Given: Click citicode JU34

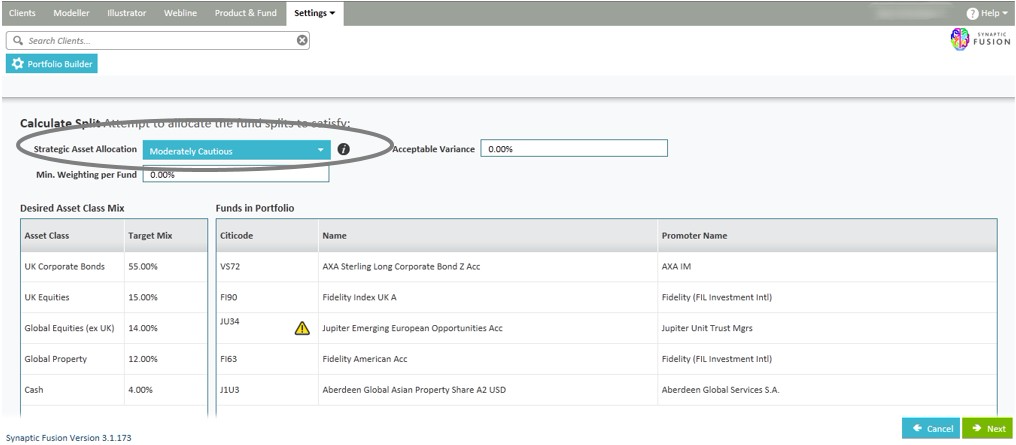Looking at the screenshot, I should coord(230,321).
